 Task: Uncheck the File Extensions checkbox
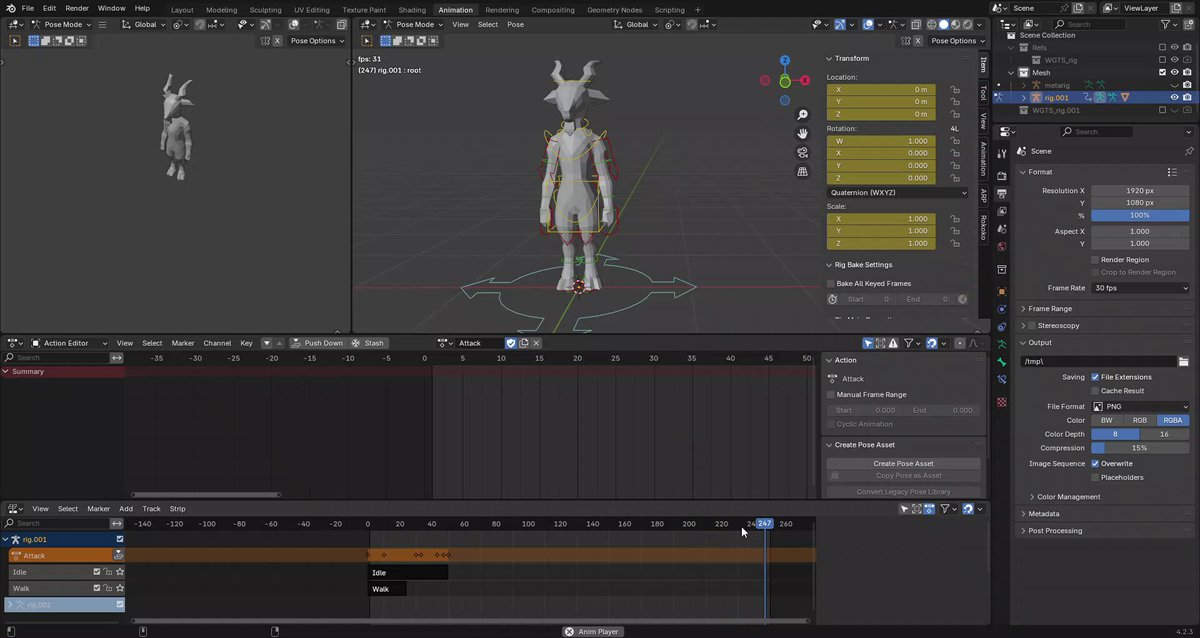[x=1095, y=377]
